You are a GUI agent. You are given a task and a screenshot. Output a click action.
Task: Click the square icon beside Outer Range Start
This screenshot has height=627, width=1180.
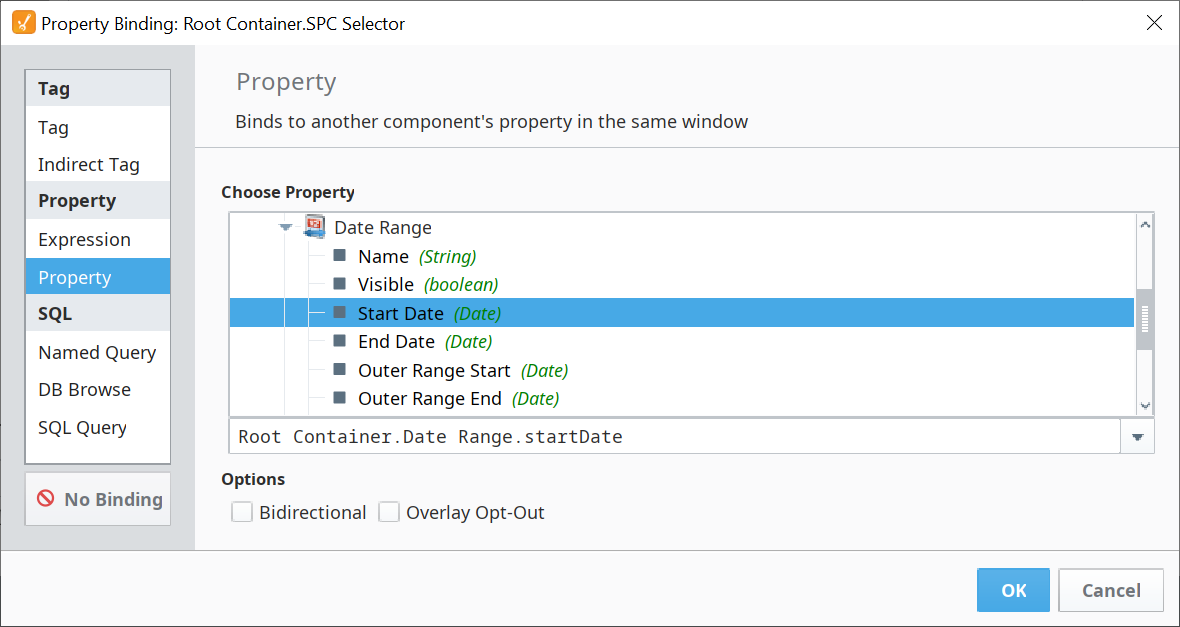point(339,370)
